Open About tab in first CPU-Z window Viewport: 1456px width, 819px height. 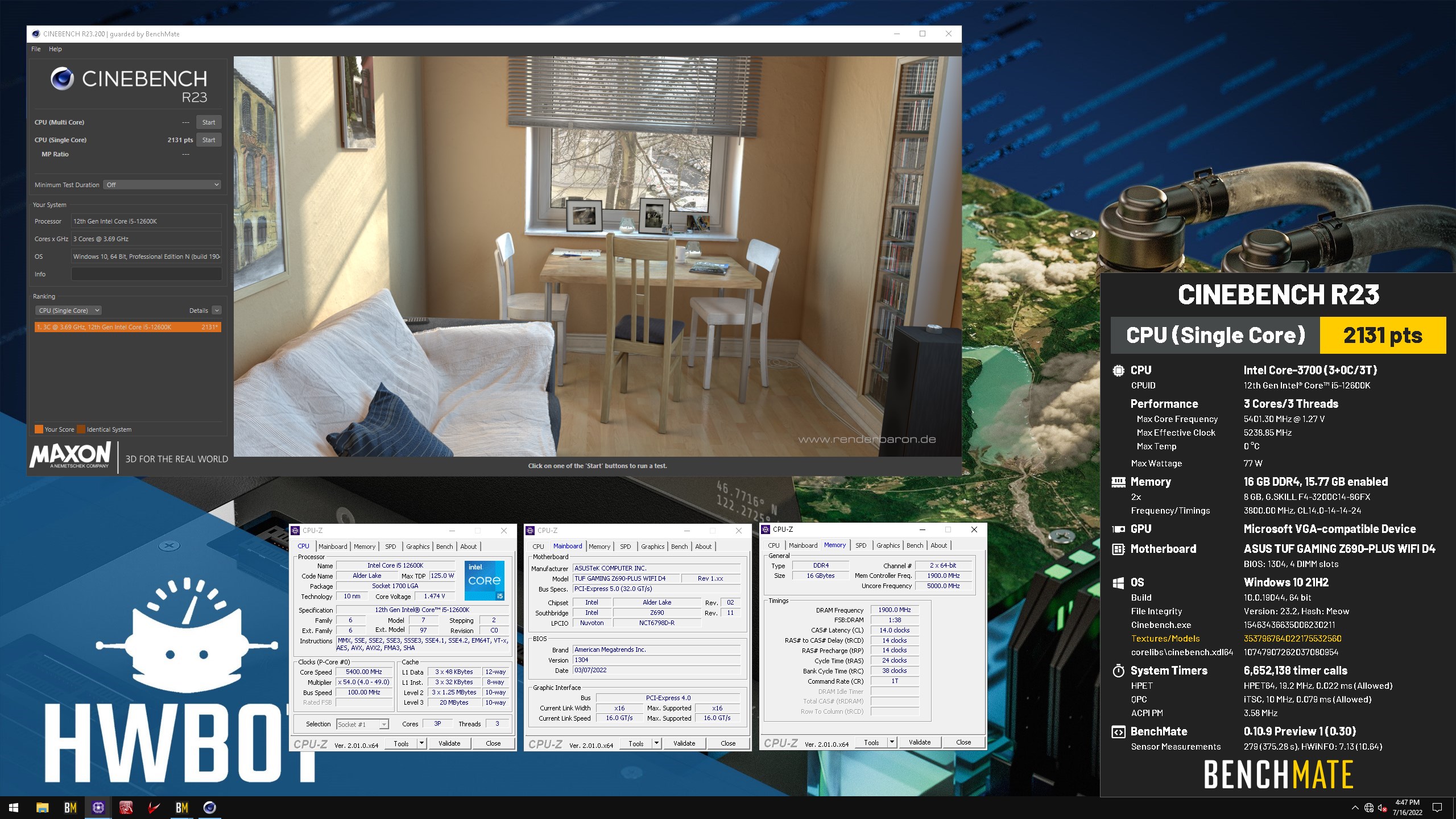[x=469, y=547]
